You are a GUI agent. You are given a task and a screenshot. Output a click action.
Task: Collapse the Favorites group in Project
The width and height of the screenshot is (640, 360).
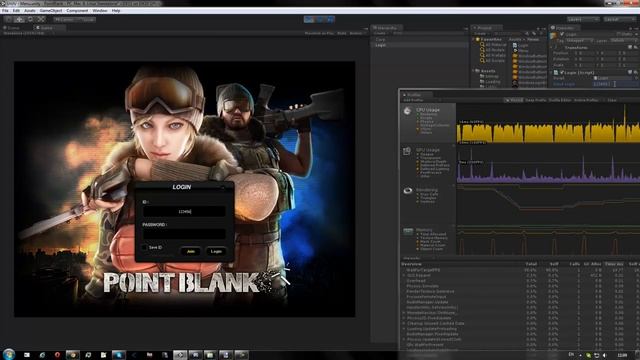click(x=474, y=39)
